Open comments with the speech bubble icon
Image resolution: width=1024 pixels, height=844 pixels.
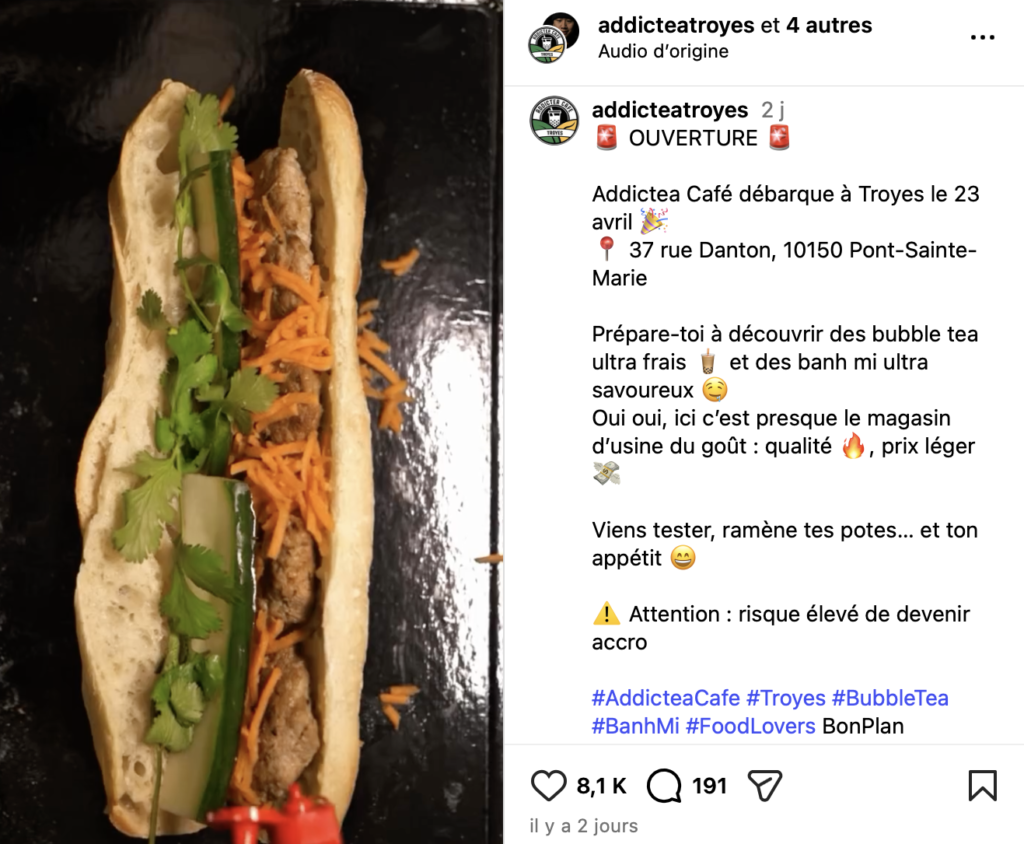tap(664, 785)
